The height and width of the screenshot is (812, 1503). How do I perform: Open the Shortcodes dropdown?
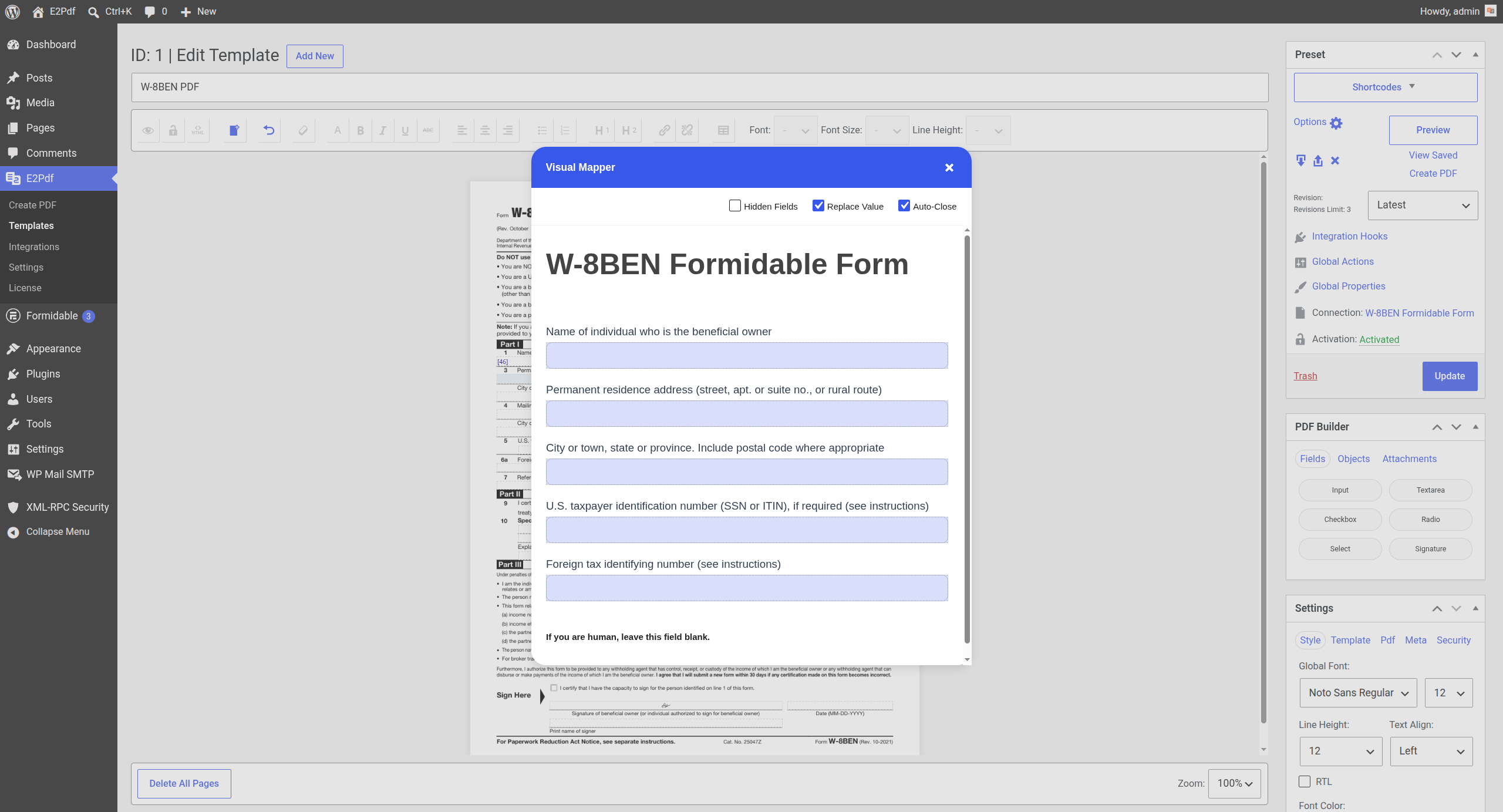tap(1385, 87)
